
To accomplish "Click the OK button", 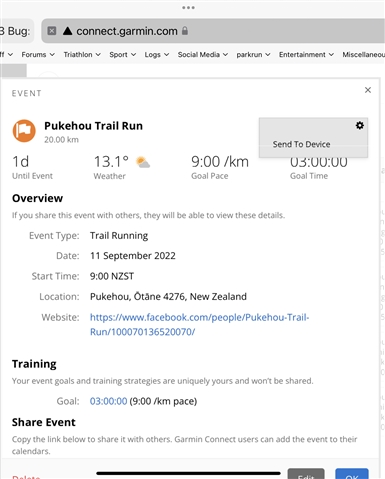I will pos(352,474).
